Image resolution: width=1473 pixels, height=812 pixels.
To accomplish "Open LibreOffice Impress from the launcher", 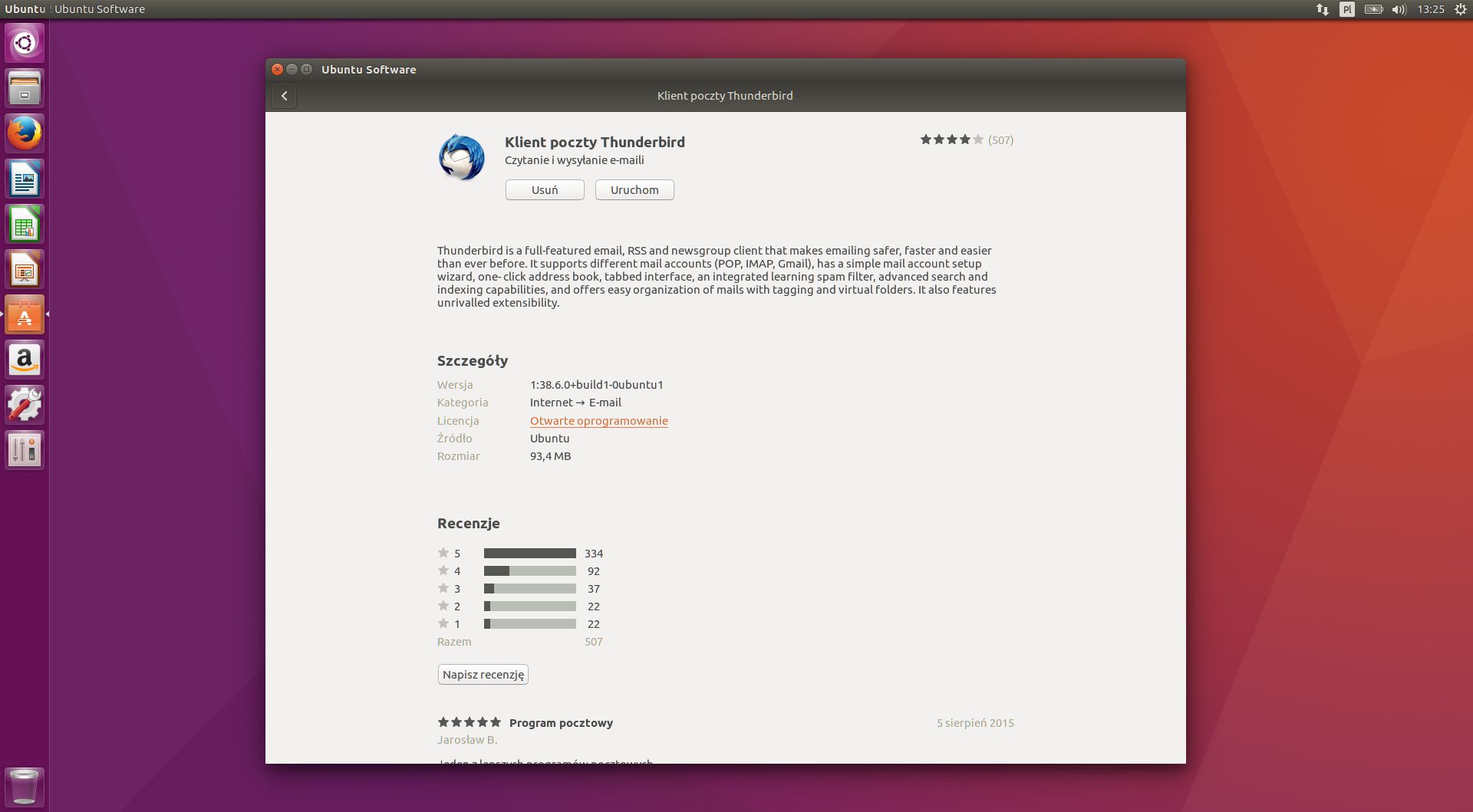I will [25, 269].
